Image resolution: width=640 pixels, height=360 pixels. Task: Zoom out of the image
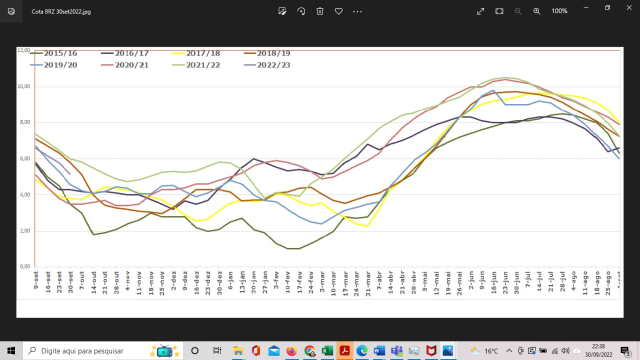[x=518, y=11]
